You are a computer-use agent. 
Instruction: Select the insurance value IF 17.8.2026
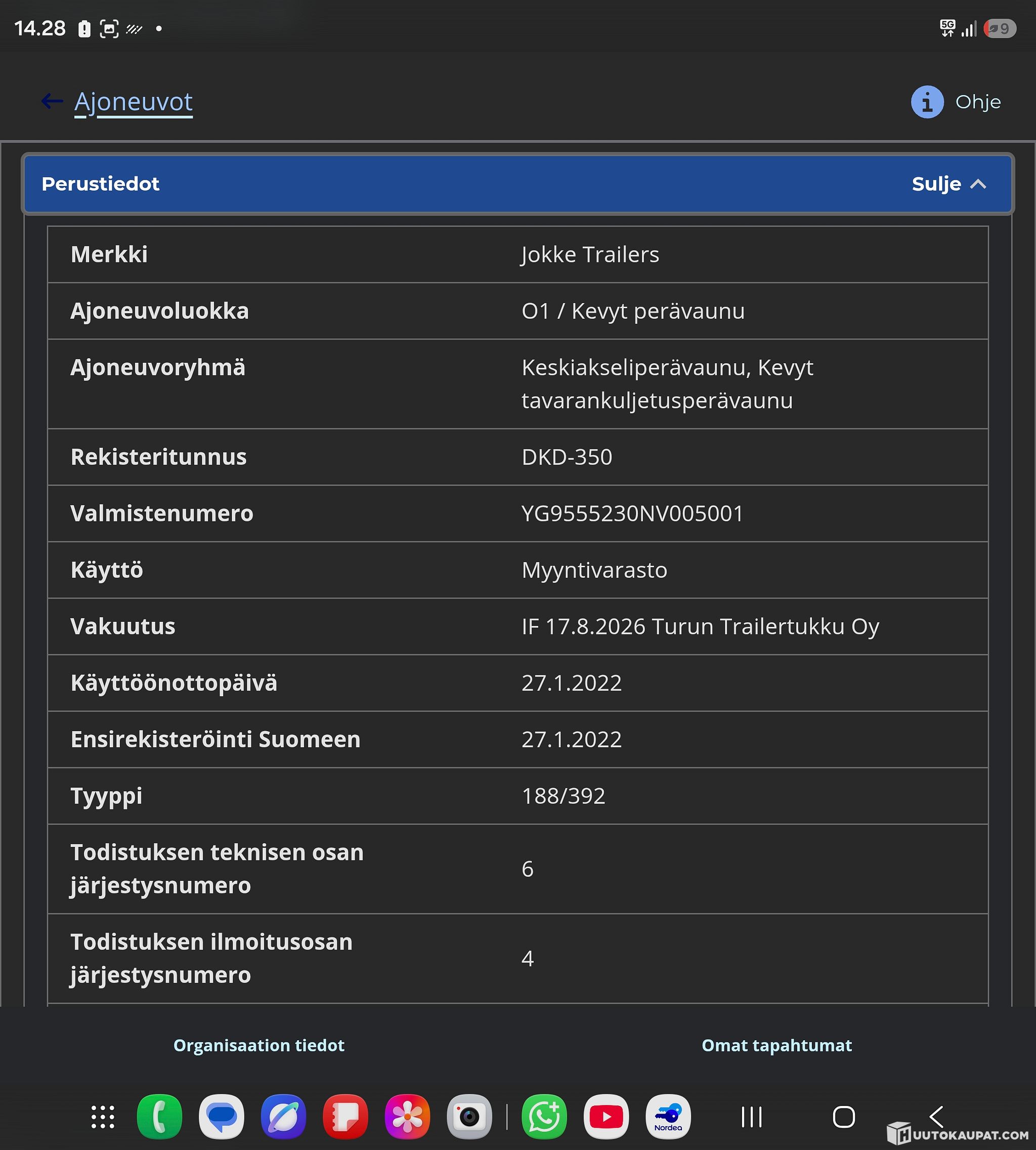point(583,626)
